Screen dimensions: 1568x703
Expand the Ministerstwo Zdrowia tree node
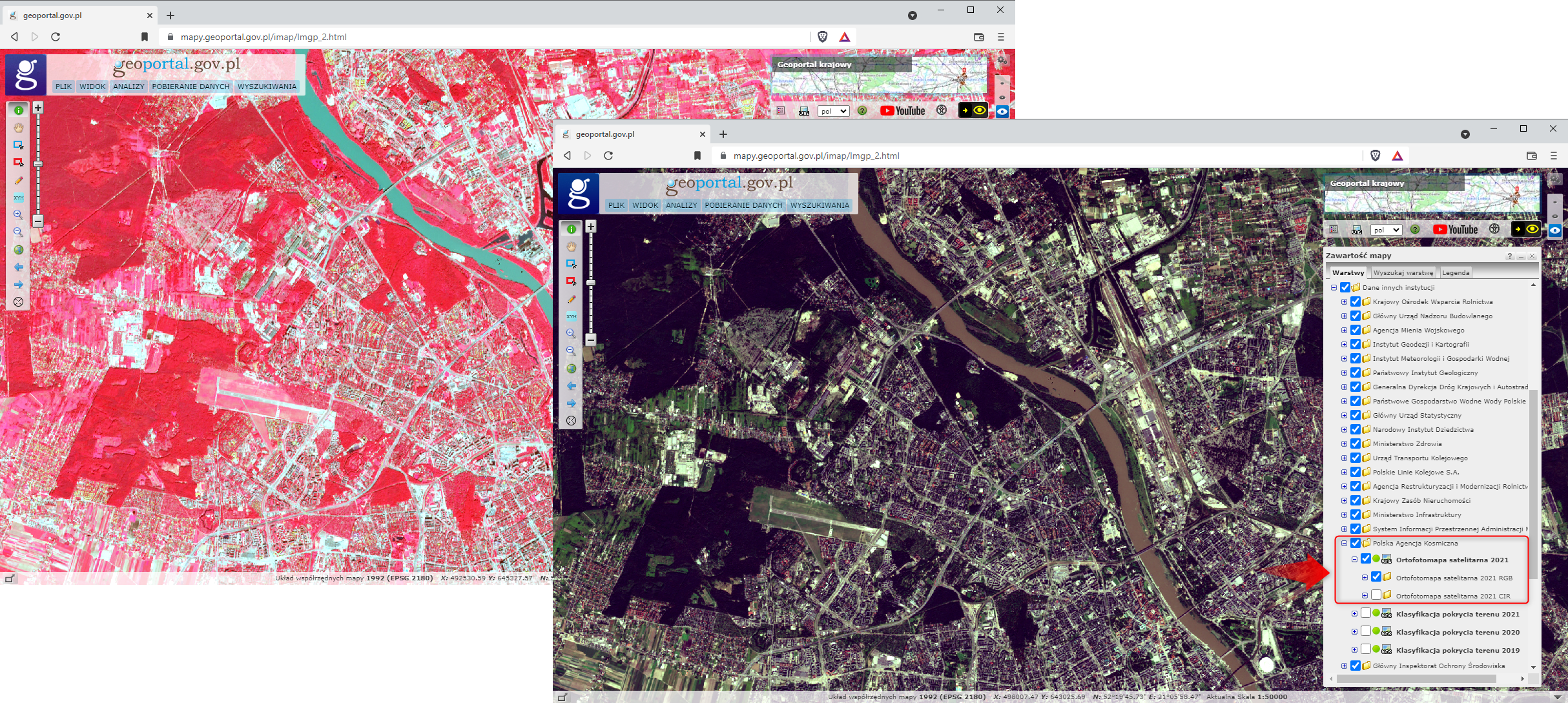(x=1344, y=443)
